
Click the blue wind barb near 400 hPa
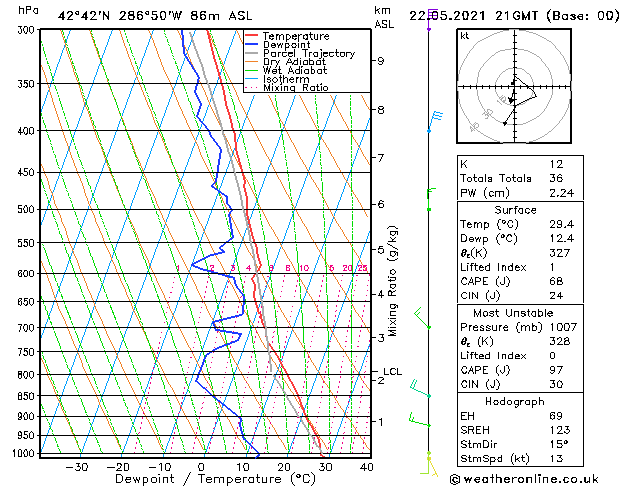click(435, 122)
